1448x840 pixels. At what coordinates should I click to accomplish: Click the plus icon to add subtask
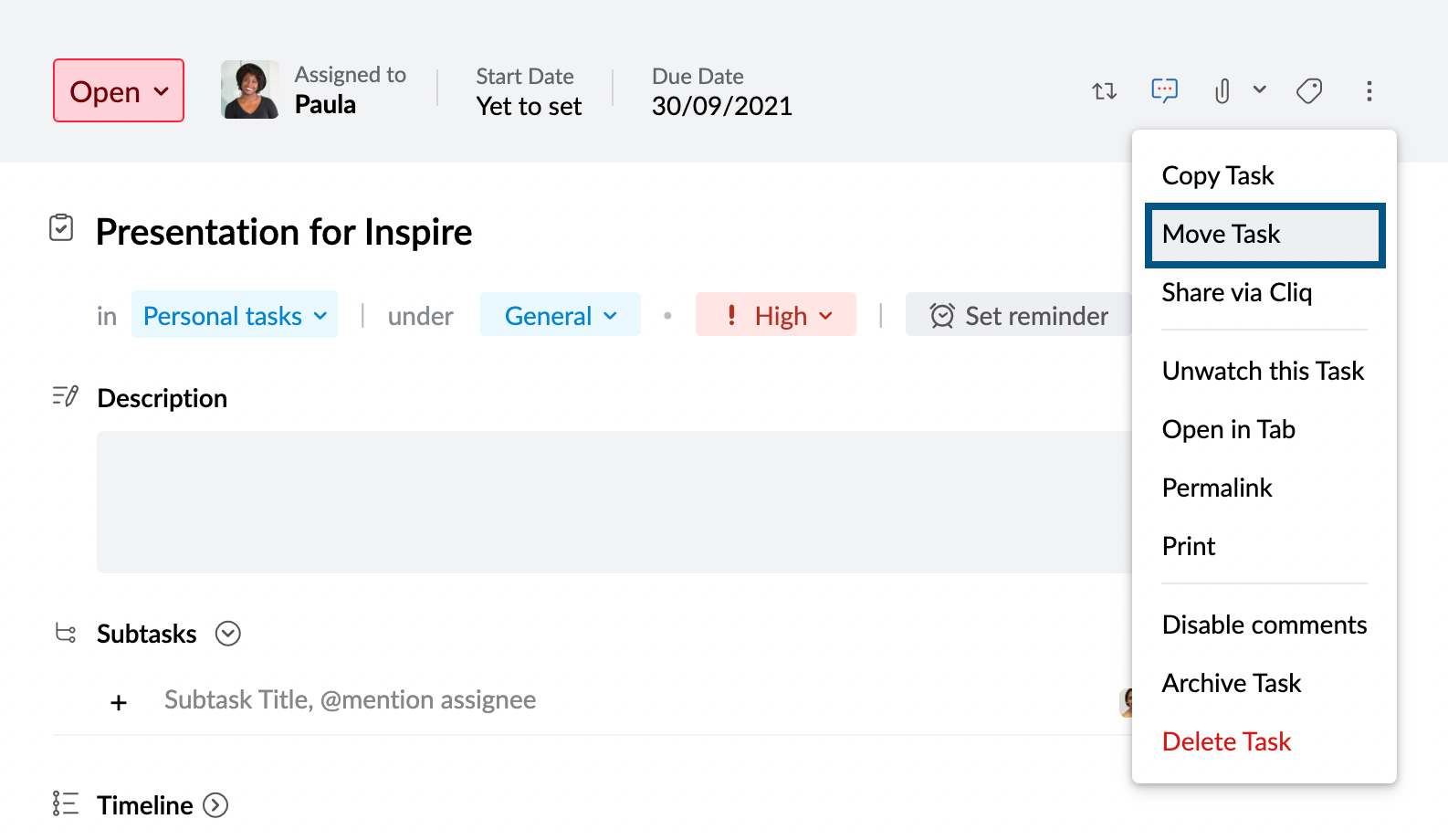(x=119, y=702)
